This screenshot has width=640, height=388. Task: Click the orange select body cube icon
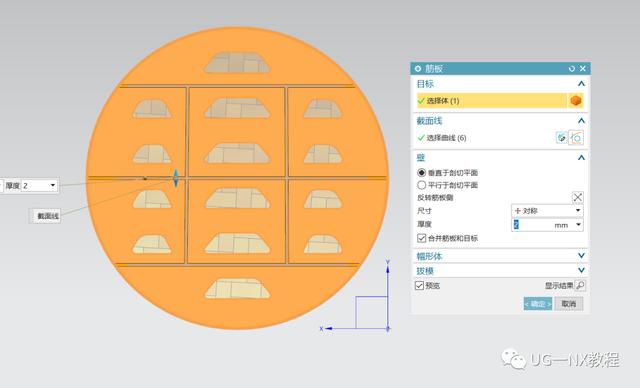point(576,100)
